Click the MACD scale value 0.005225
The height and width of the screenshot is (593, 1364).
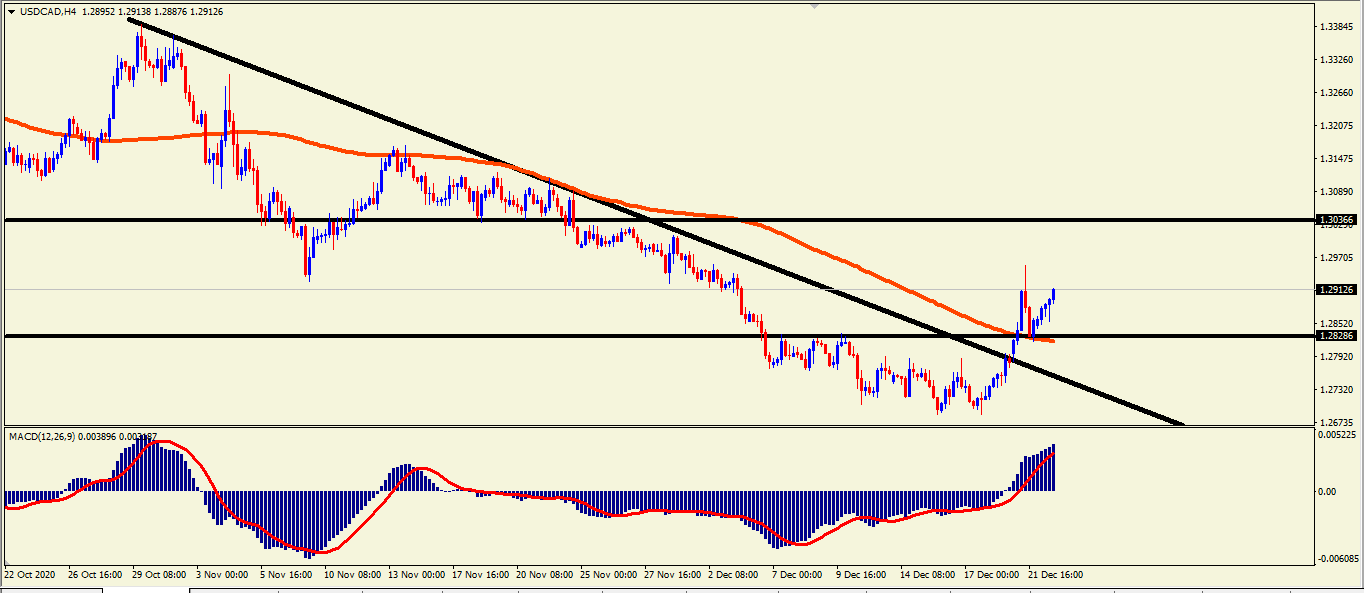click(1339, 435)
